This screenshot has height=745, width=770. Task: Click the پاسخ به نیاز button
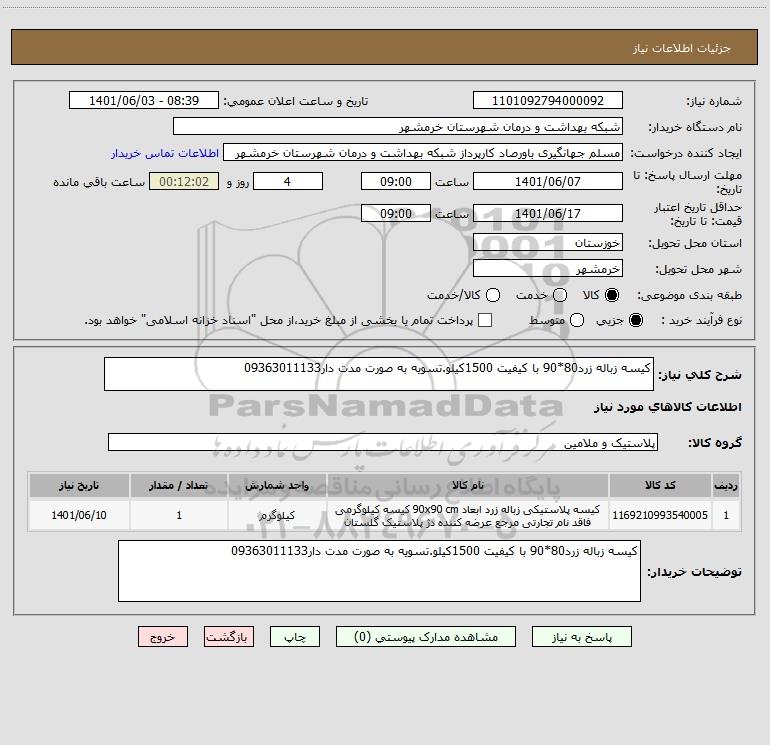coord(585,636)
